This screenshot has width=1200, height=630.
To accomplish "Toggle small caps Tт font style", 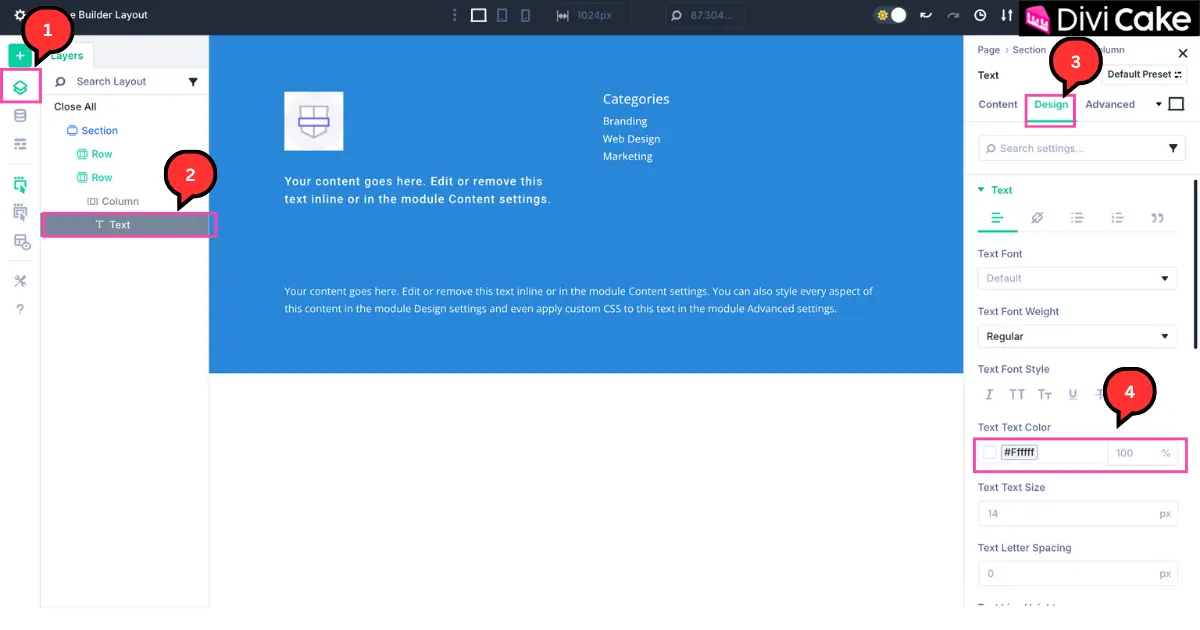I will coord(1045,395).
